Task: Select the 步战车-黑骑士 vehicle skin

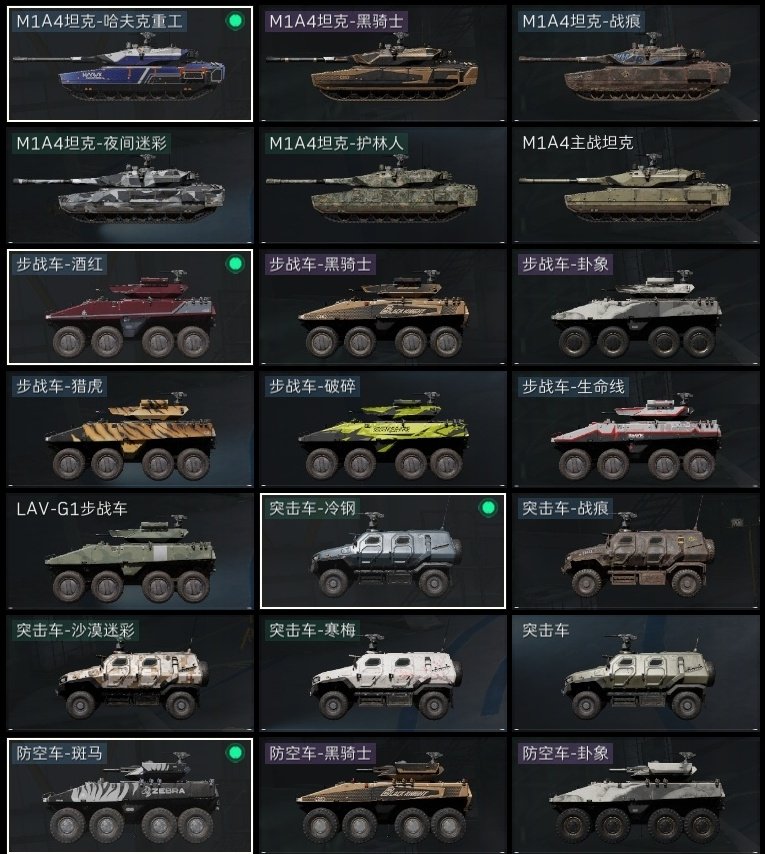Action: [x=383, y=307]
